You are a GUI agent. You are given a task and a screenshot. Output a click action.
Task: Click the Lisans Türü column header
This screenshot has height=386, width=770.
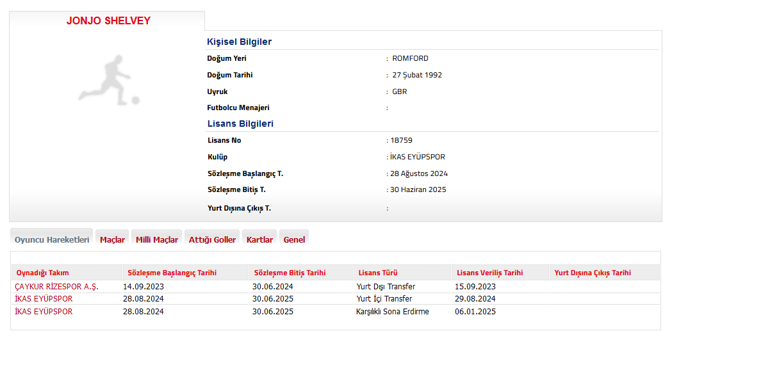tap(378, 273)
